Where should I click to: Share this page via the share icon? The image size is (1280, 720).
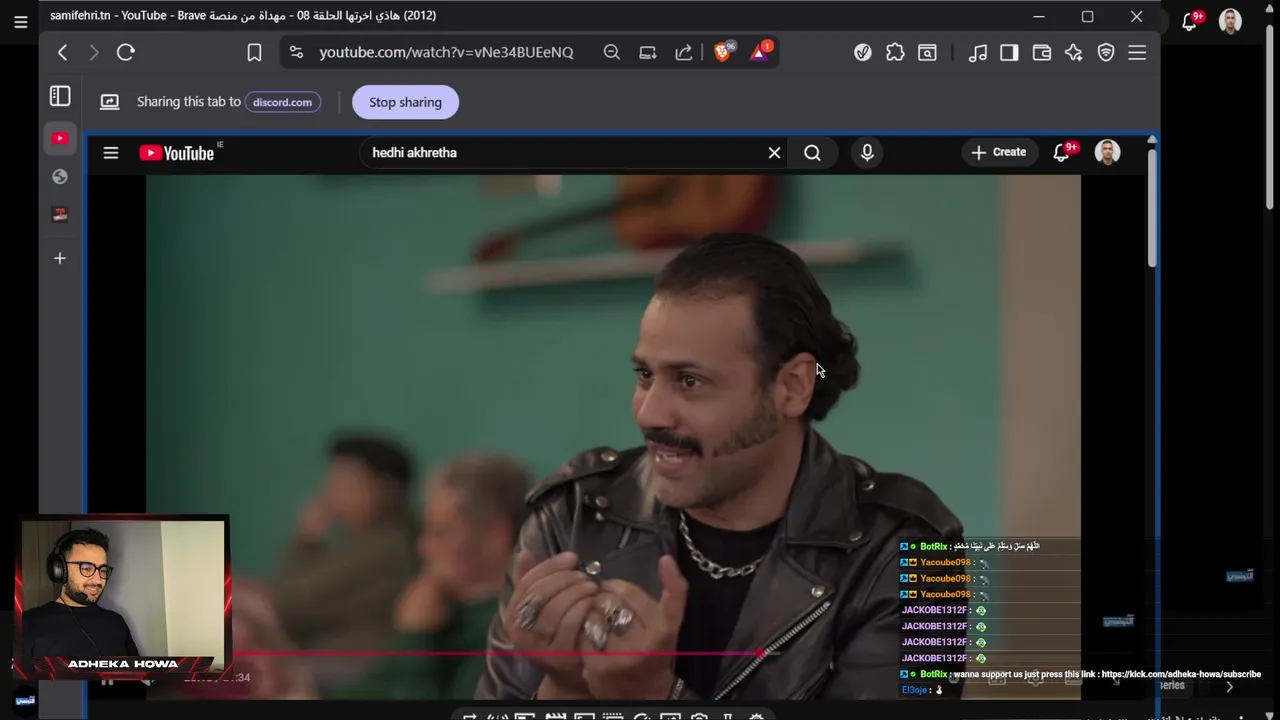[684, 52]
